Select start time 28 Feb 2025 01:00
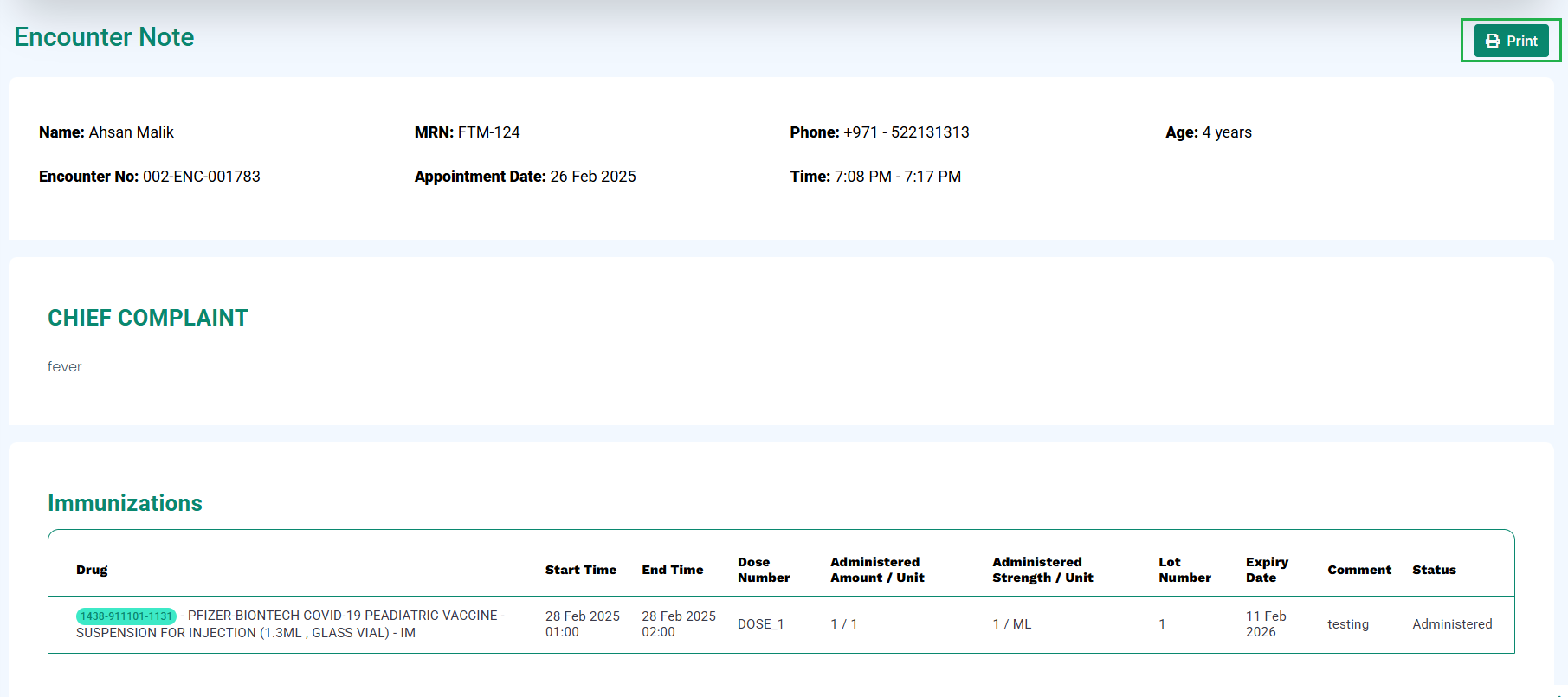 click(x=583, y=624)
